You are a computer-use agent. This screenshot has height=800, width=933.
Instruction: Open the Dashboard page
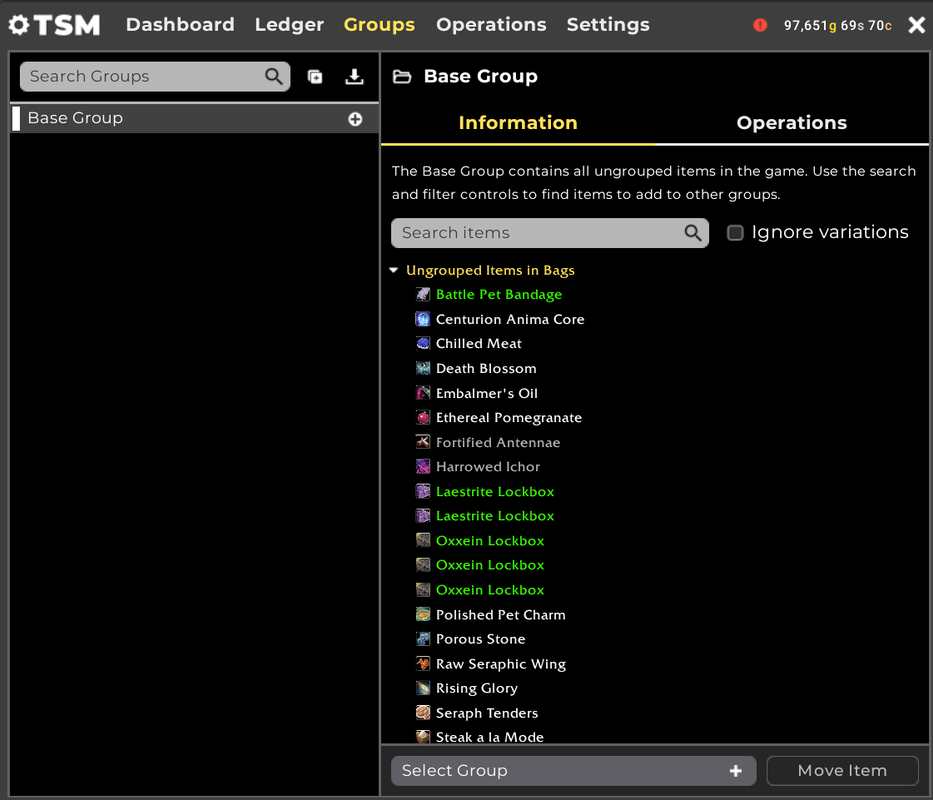click(180, 24)
